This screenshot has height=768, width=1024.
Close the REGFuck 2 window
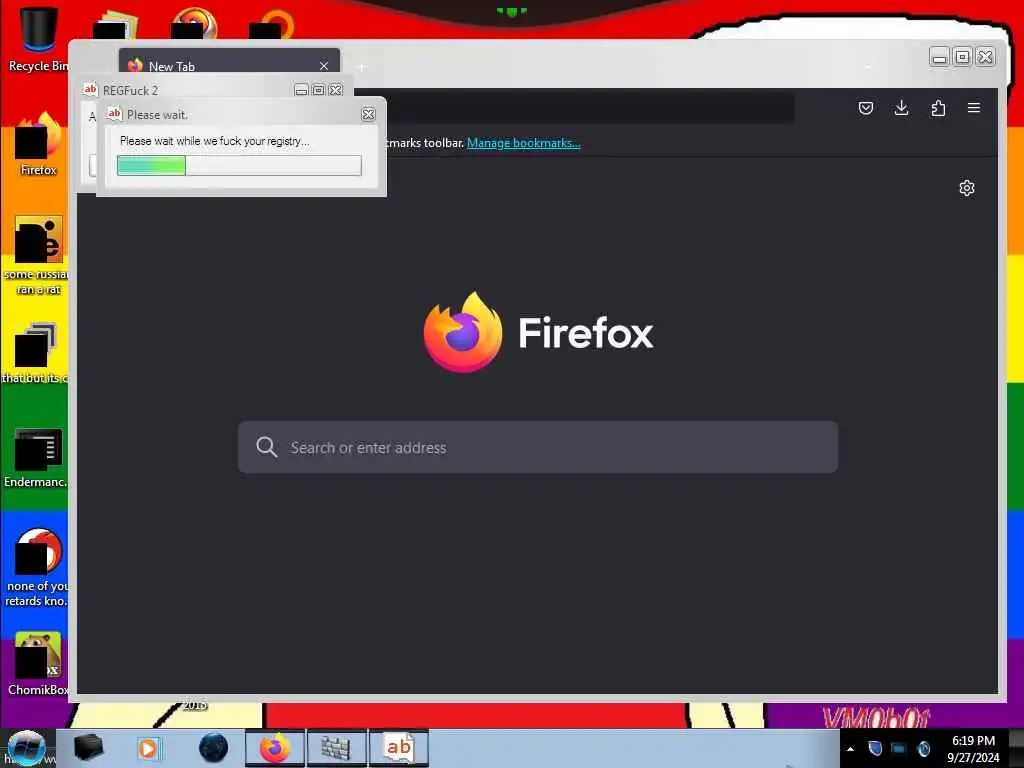click(336, 90)
